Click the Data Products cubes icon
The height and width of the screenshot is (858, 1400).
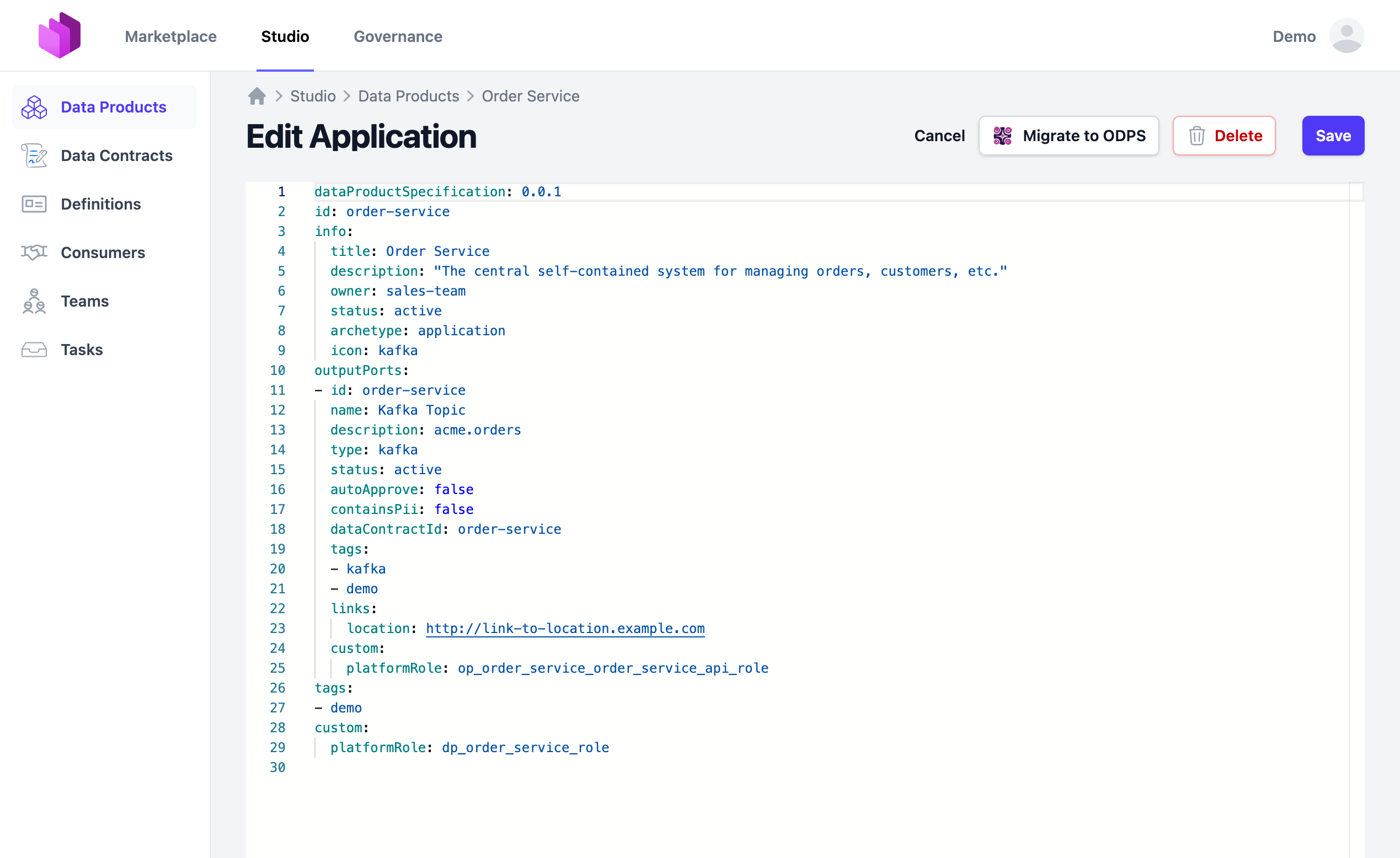34,108
